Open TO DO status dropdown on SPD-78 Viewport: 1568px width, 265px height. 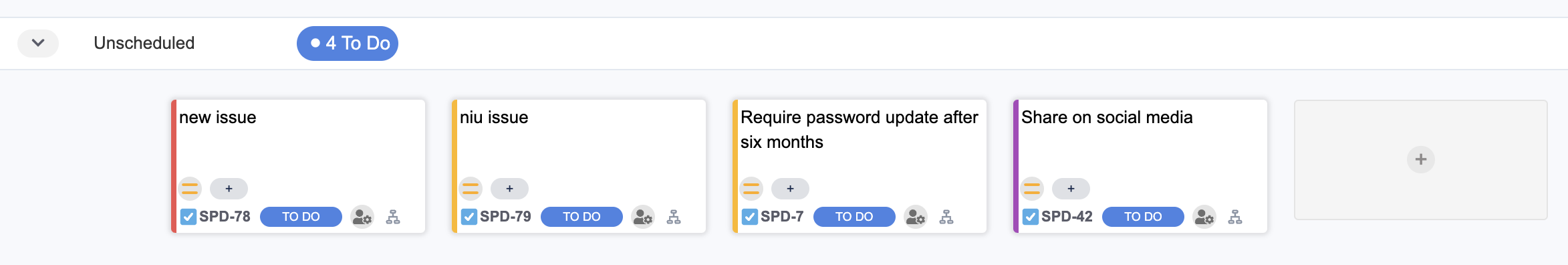[301, 217]
